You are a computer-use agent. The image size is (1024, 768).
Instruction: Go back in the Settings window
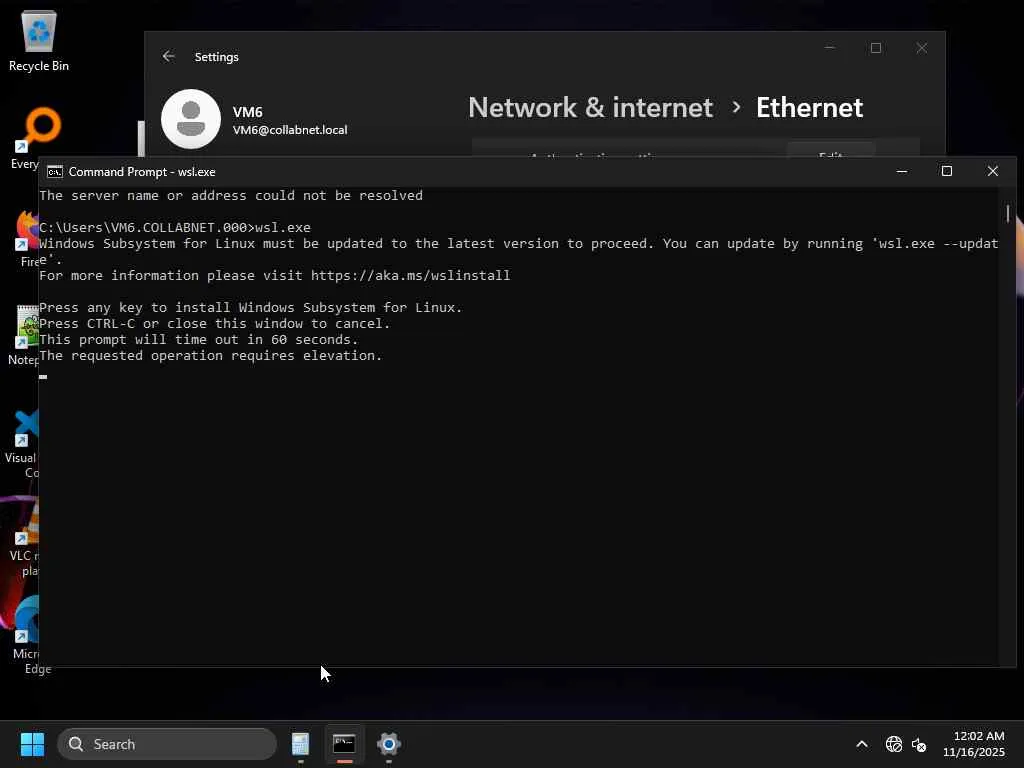[168, 57]
